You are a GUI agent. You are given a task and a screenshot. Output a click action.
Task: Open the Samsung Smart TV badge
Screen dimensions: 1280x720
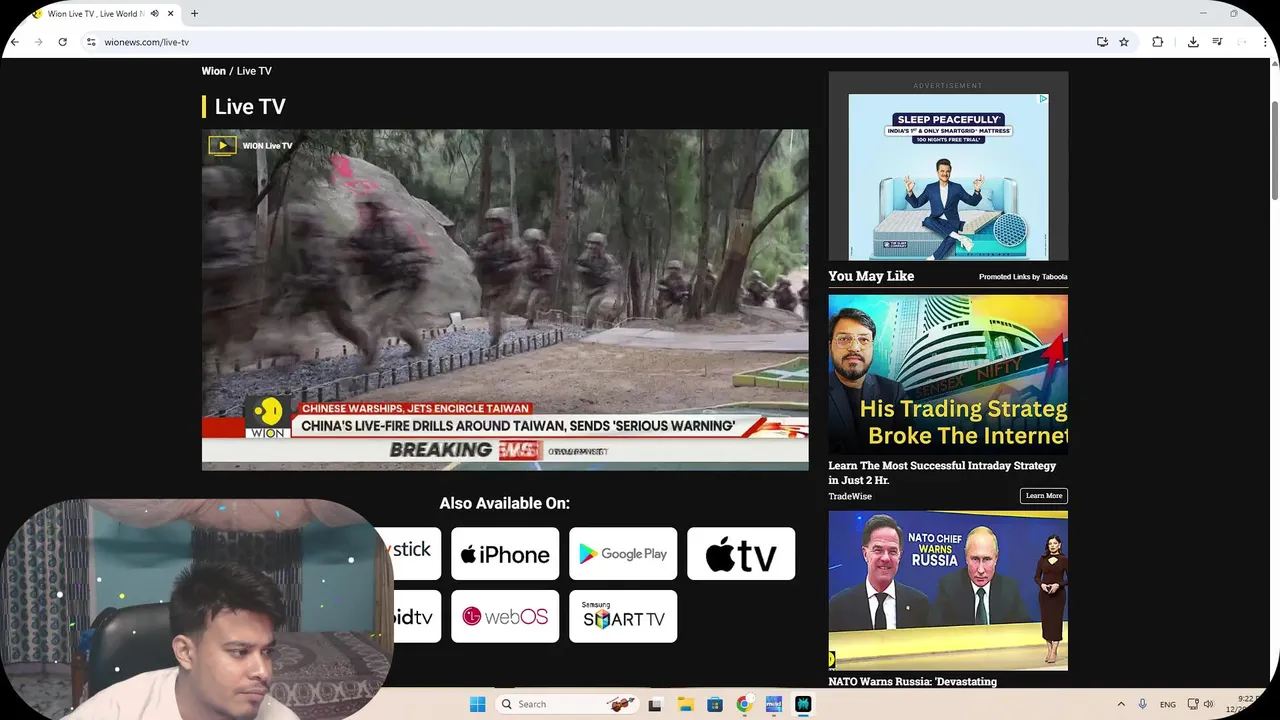pyautogui.click(x=623, y=616)
